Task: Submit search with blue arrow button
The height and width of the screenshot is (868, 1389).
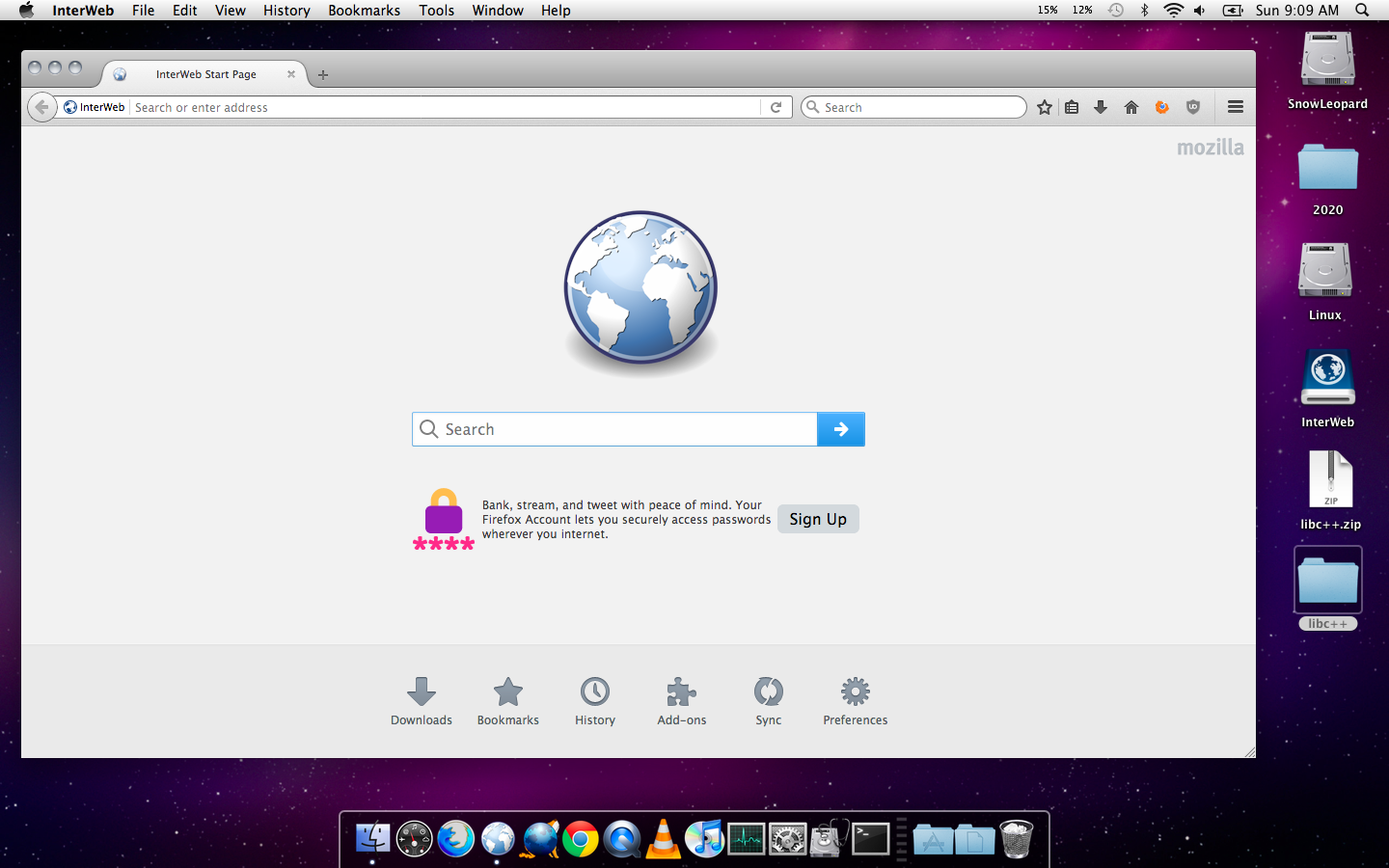Action: (841, 429)
